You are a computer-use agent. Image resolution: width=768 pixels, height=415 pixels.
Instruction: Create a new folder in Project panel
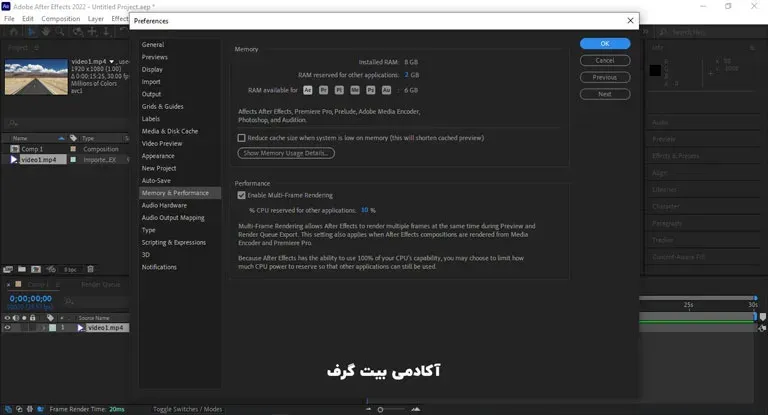pos(22,269)
